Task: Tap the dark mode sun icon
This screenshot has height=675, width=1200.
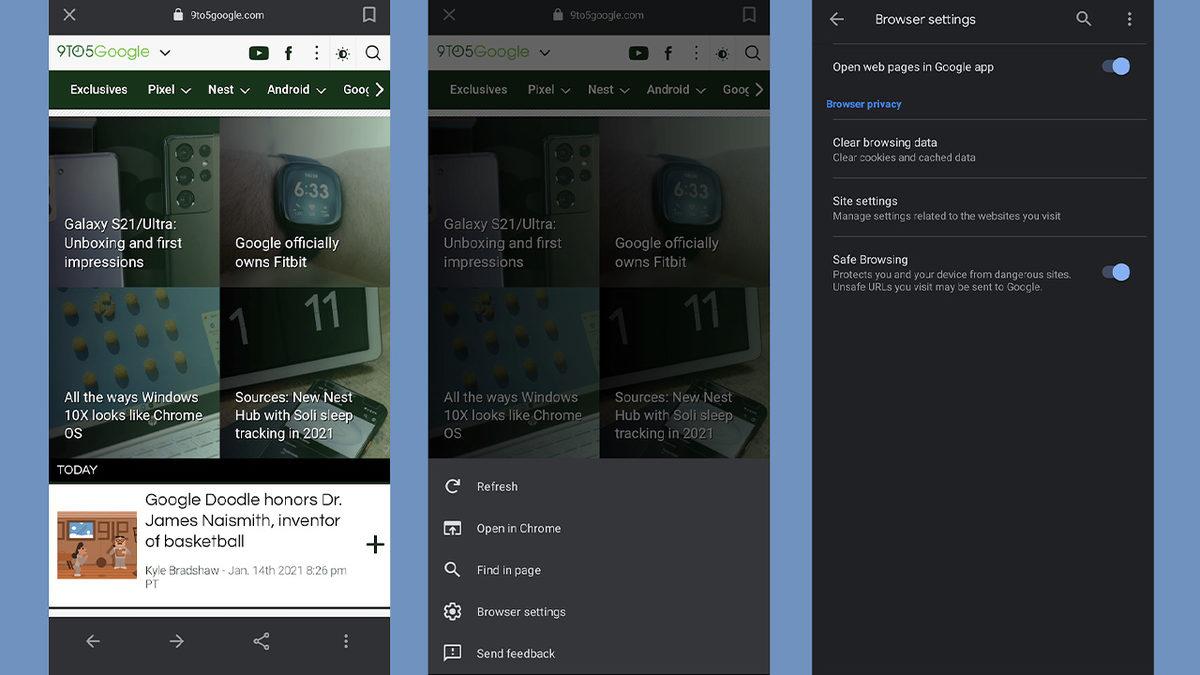Action: 344,52
